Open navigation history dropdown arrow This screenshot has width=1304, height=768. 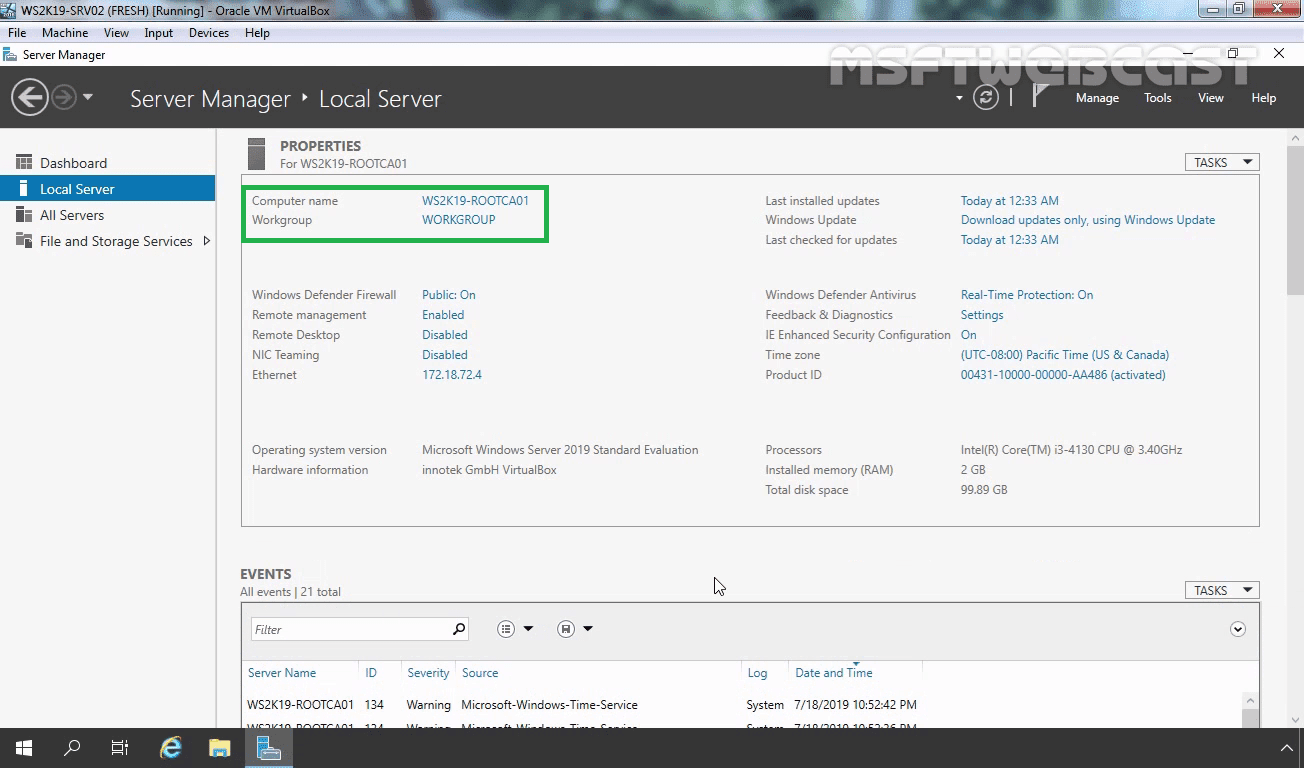(88, 98)
